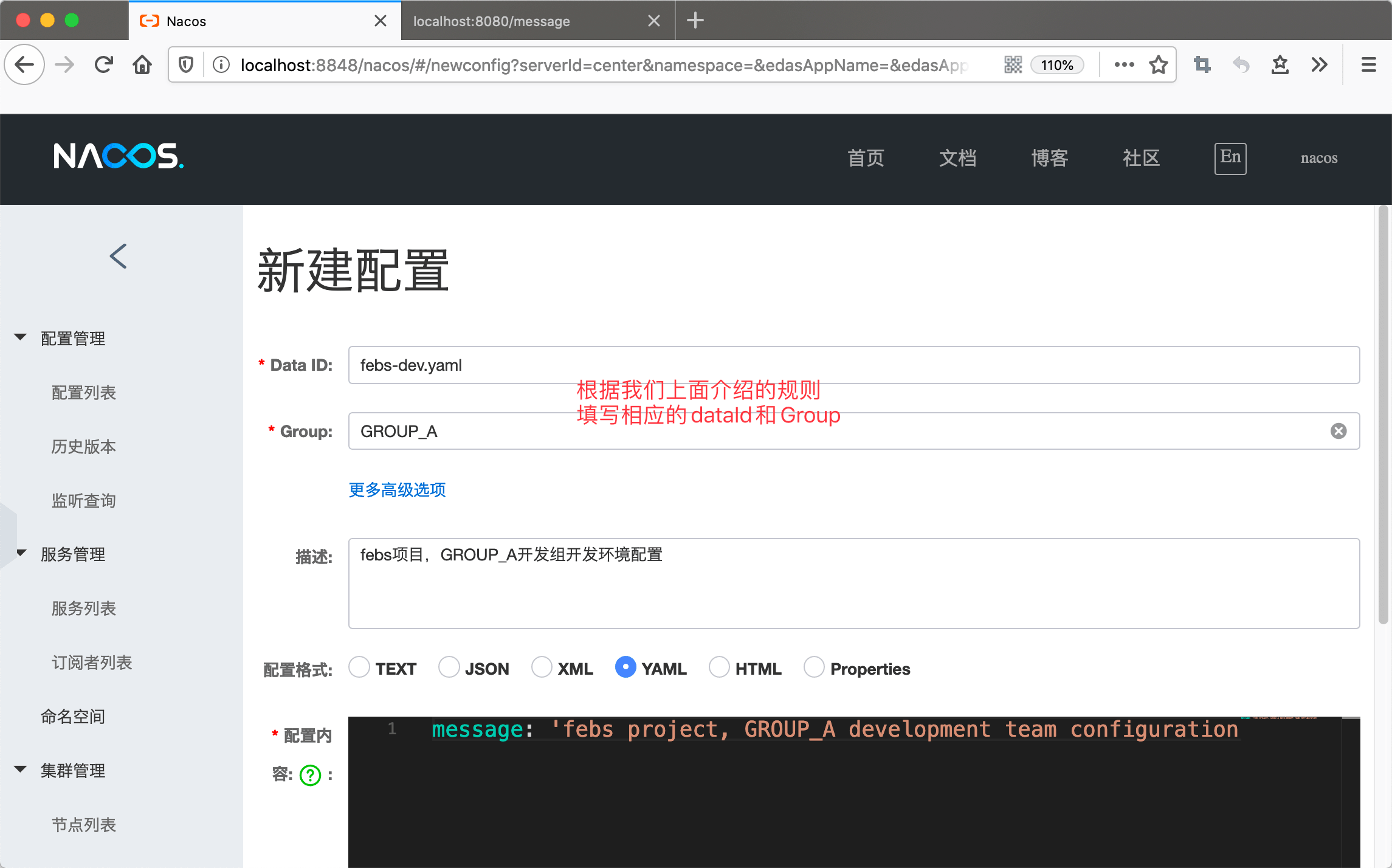Viewport: 1392px width, 868px height.
Task: Open 文档 in Nacos header
Action: coord(957,158)
